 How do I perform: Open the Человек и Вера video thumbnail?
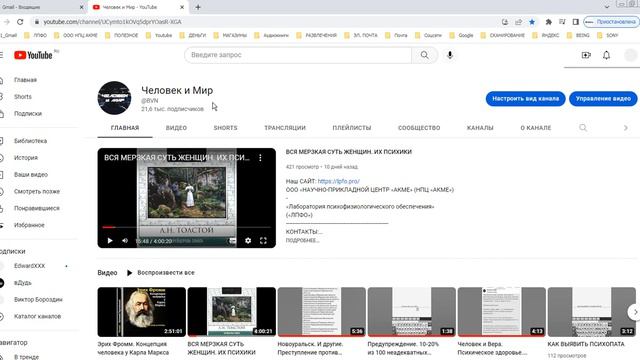pyautogui.click(x=502, y=312)
